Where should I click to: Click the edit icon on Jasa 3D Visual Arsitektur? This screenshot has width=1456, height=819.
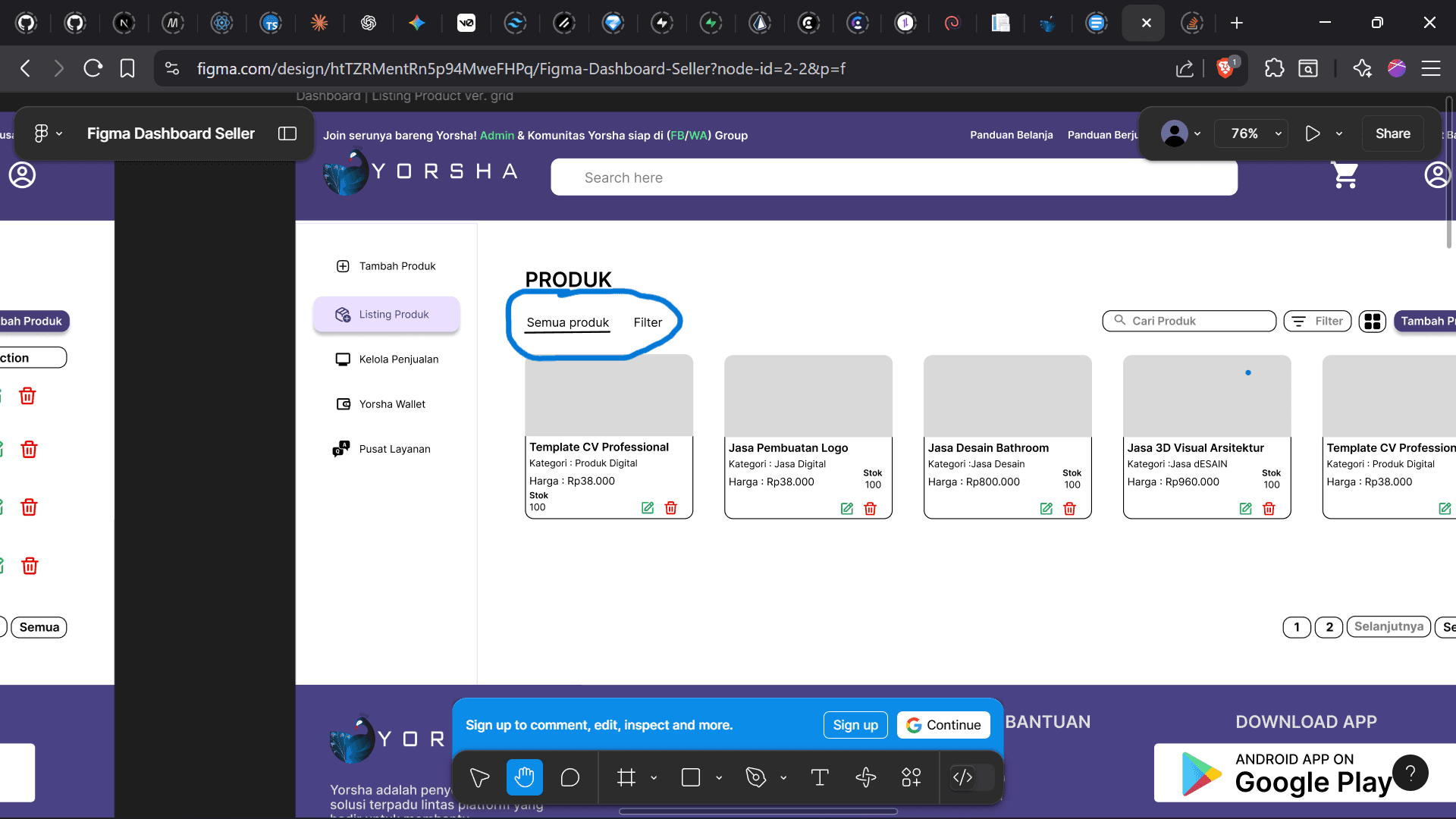click(x=1246, y=509)
